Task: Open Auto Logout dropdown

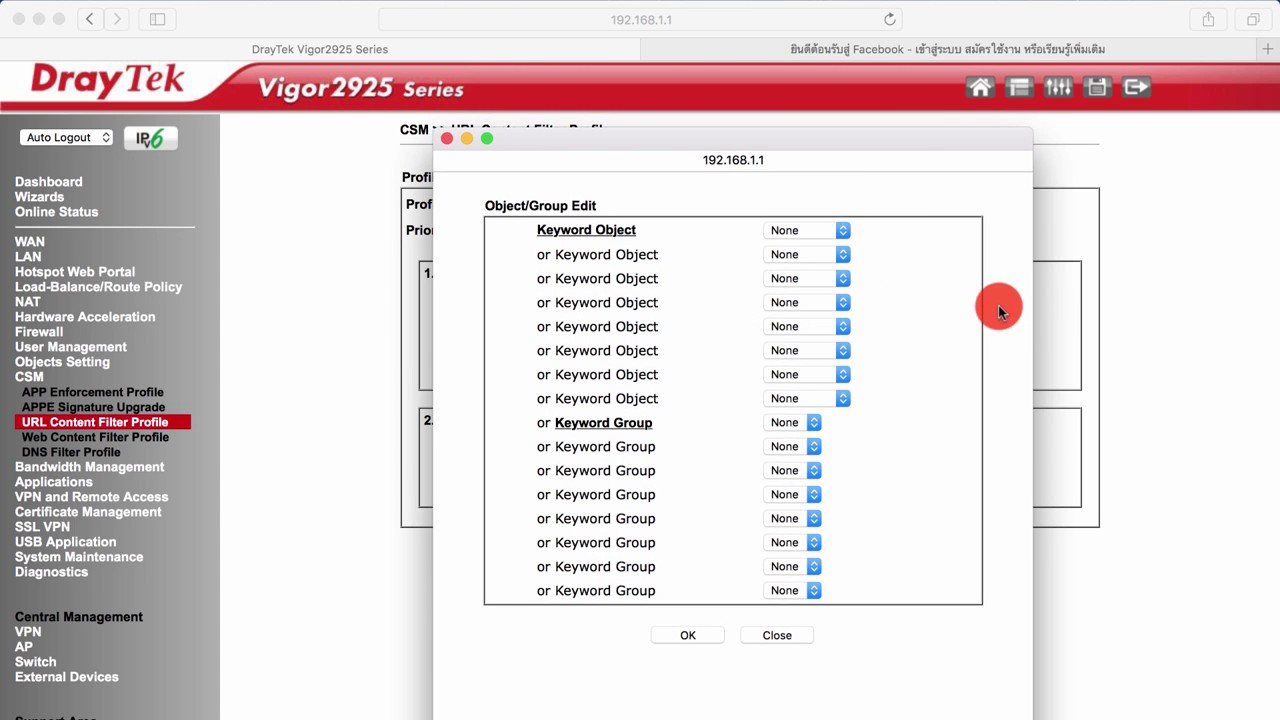Action: coord(66,138)
